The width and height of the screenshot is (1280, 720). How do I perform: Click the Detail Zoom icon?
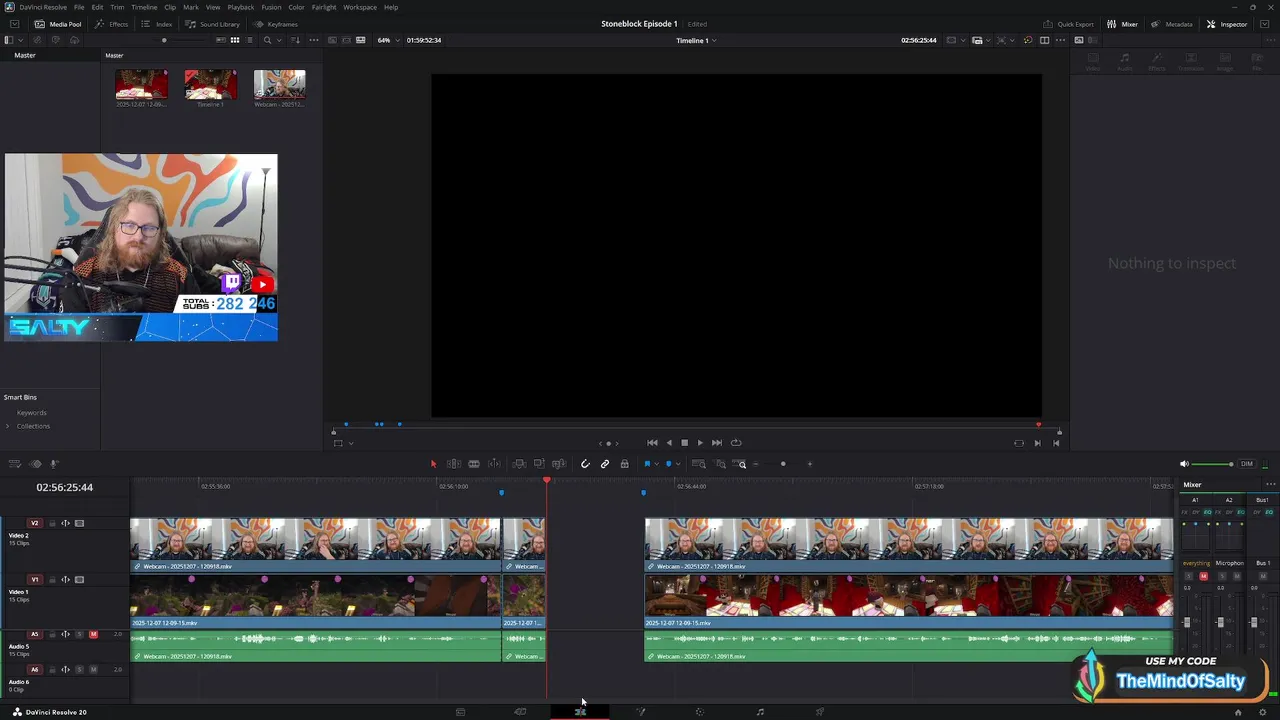pos(719,464)
